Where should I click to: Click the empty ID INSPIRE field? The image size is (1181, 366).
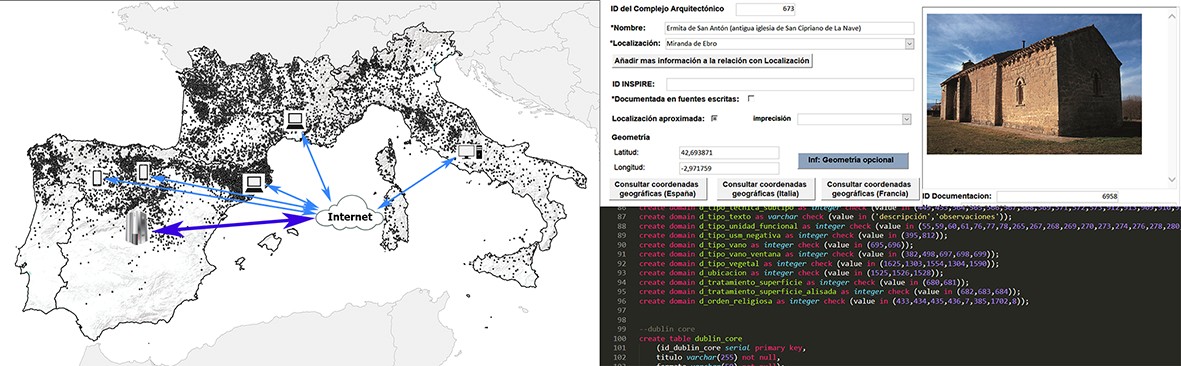click(789, 84)
